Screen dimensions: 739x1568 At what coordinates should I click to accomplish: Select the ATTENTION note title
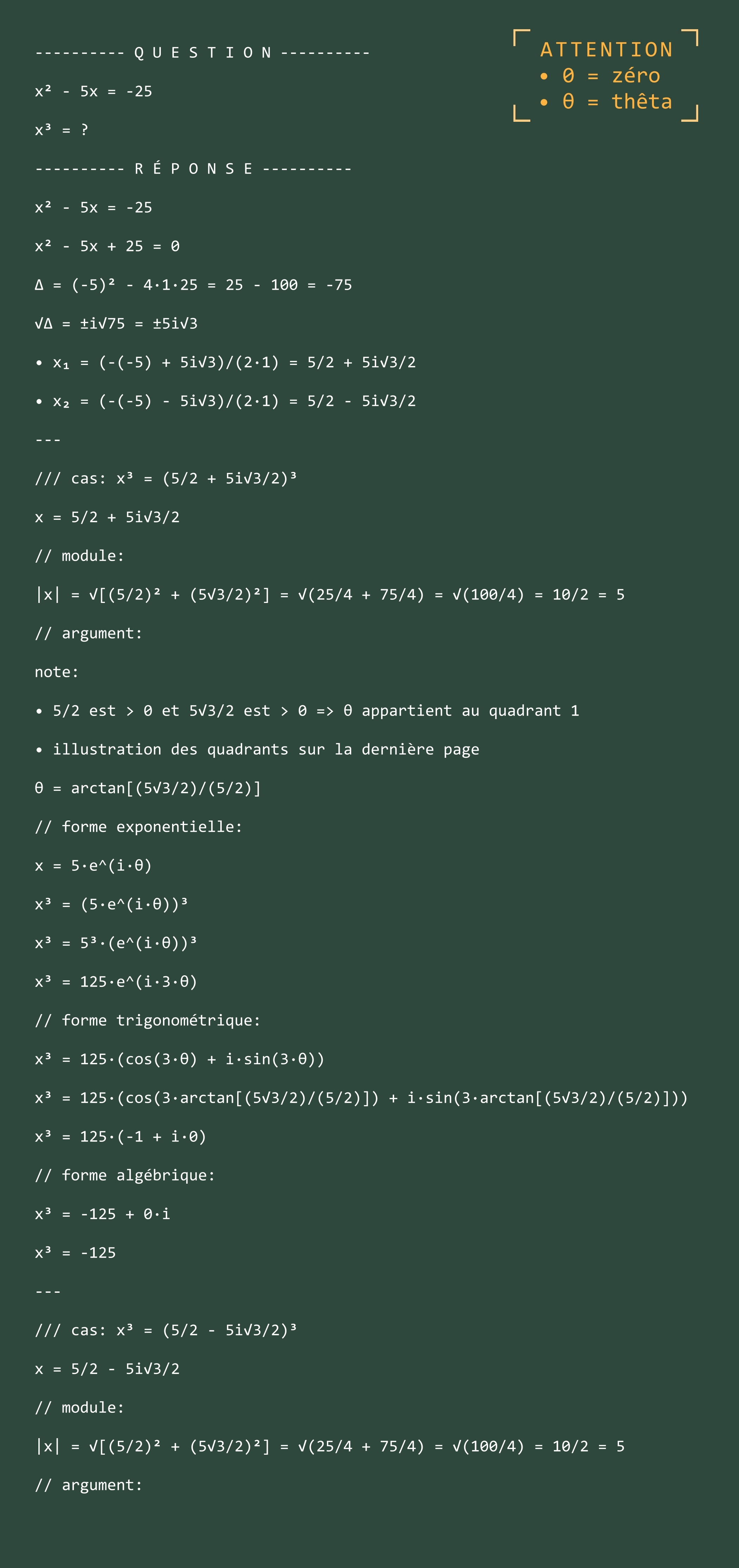[x=606, y=50]
